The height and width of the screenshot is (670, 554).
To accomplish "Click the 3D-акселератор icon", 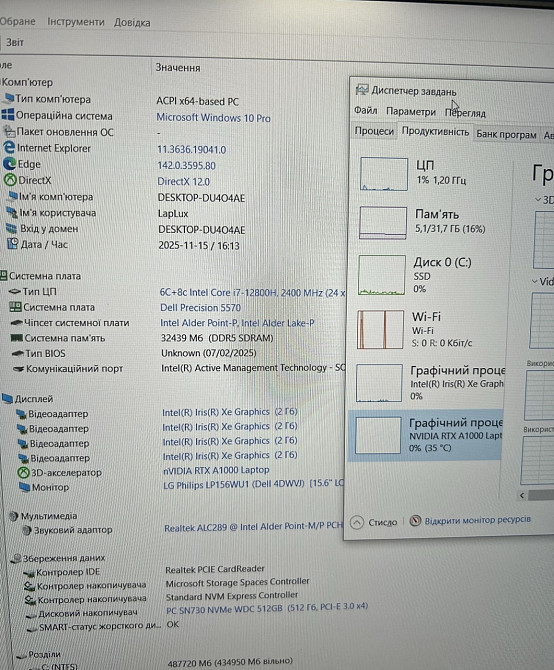I will (x=23, y=473).
